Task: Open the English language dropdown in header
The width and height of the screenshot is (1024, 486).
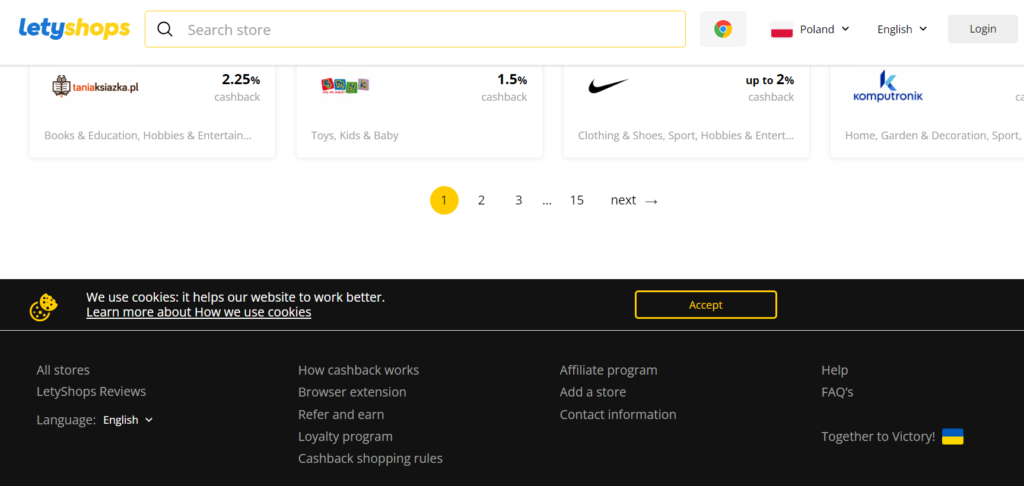Action: 902,29
